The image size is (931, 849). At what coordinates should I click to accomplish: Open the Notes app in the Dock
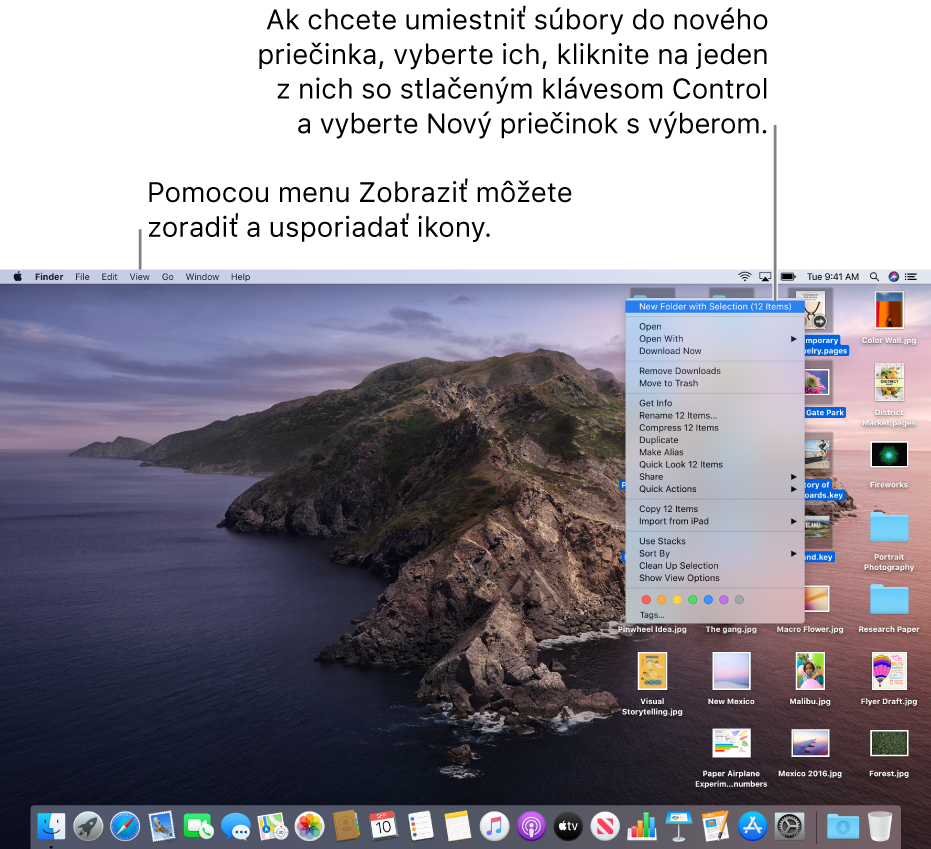click(x=457, y=826)
